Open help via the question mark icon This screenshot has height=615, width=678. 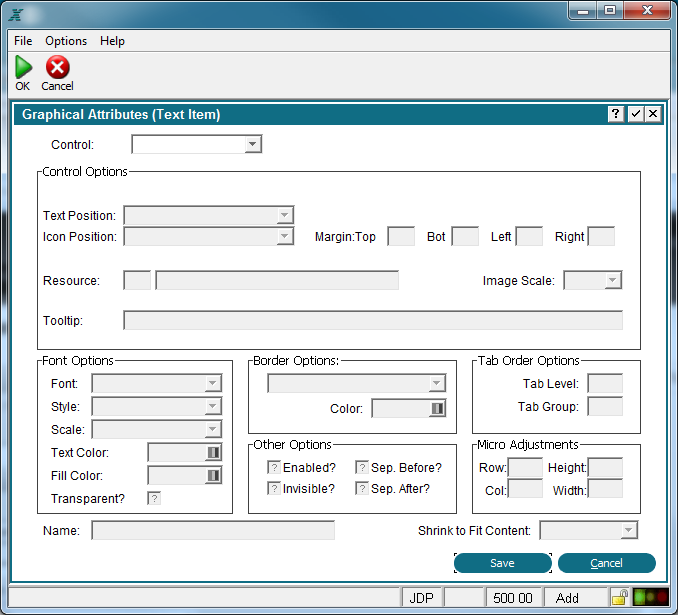point(616,114)
